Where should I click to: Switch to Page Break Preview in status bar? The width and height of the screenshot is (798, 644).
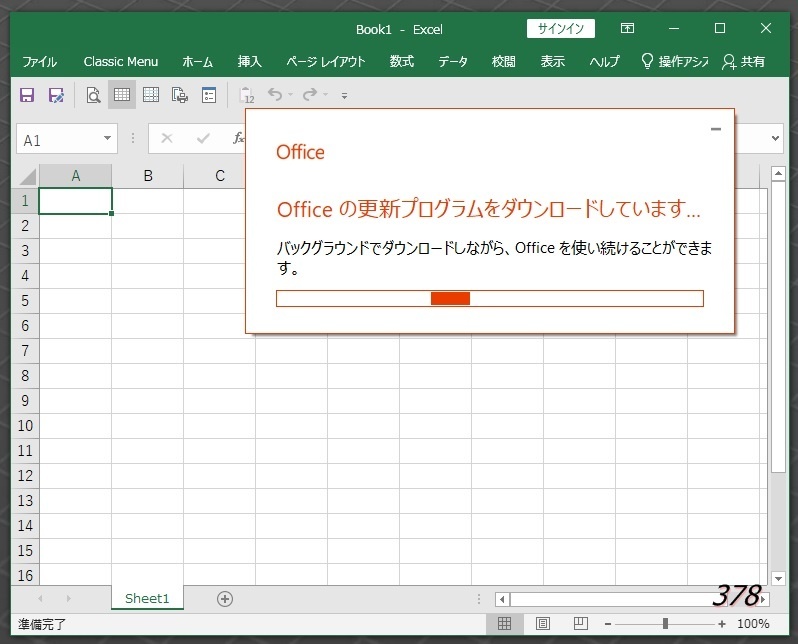(x=581, y=623)
